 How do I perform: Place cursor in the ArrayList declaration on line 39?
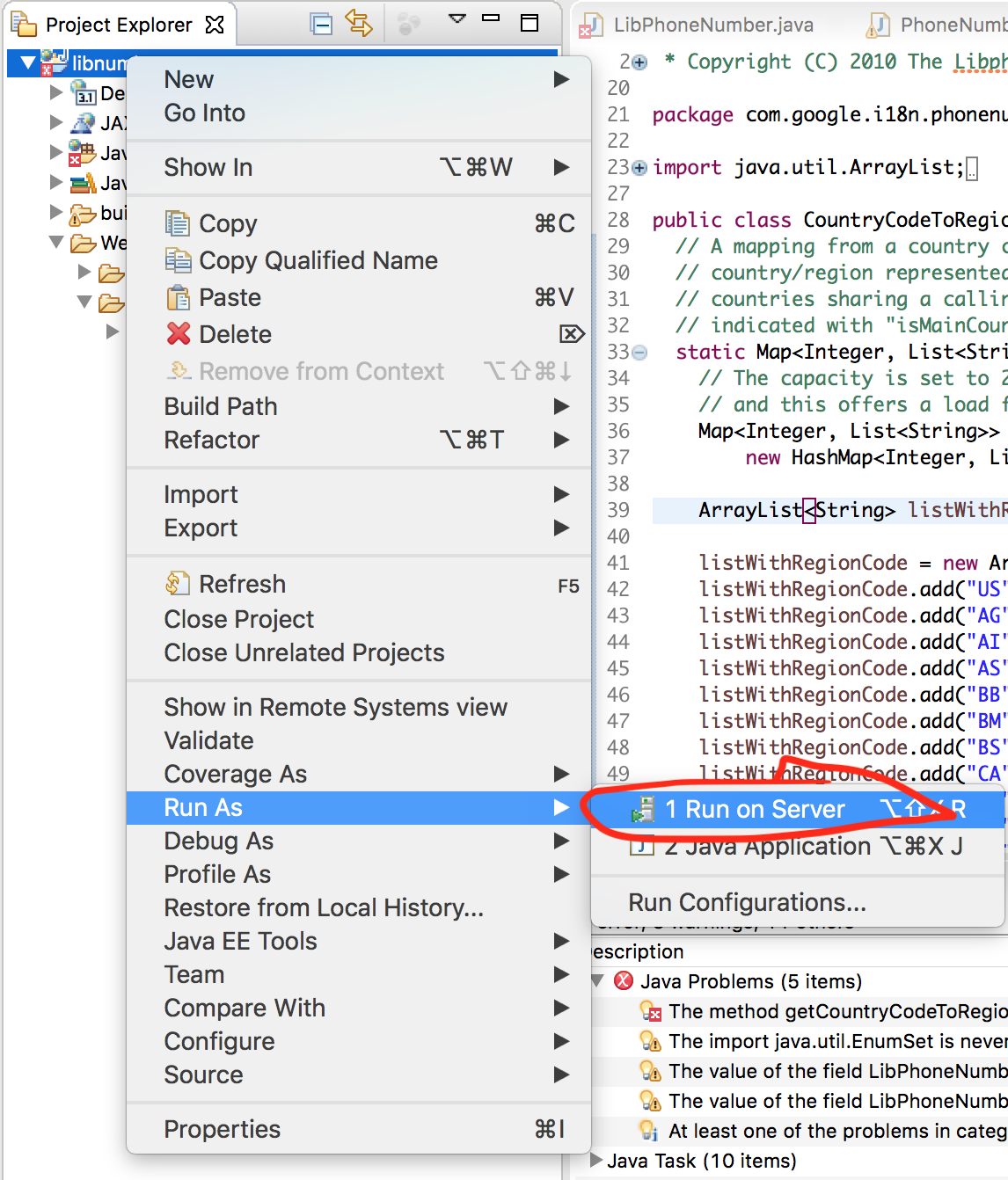tap(792, 510)
